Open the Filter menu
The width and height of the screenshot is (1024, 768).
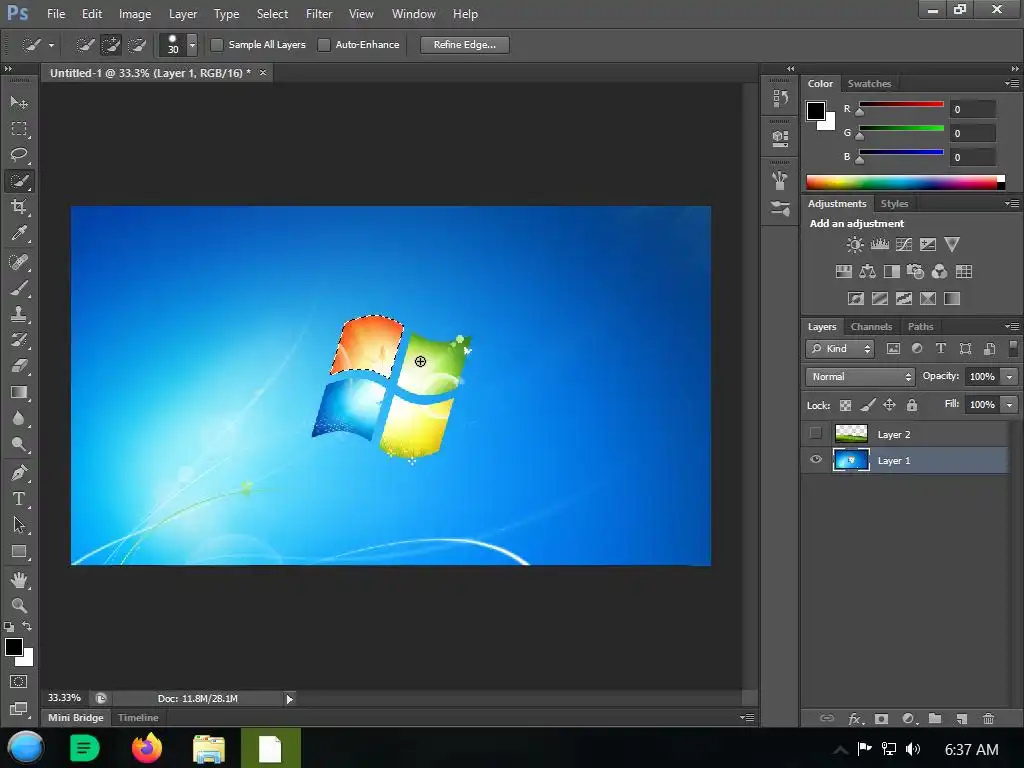[319, 14]
